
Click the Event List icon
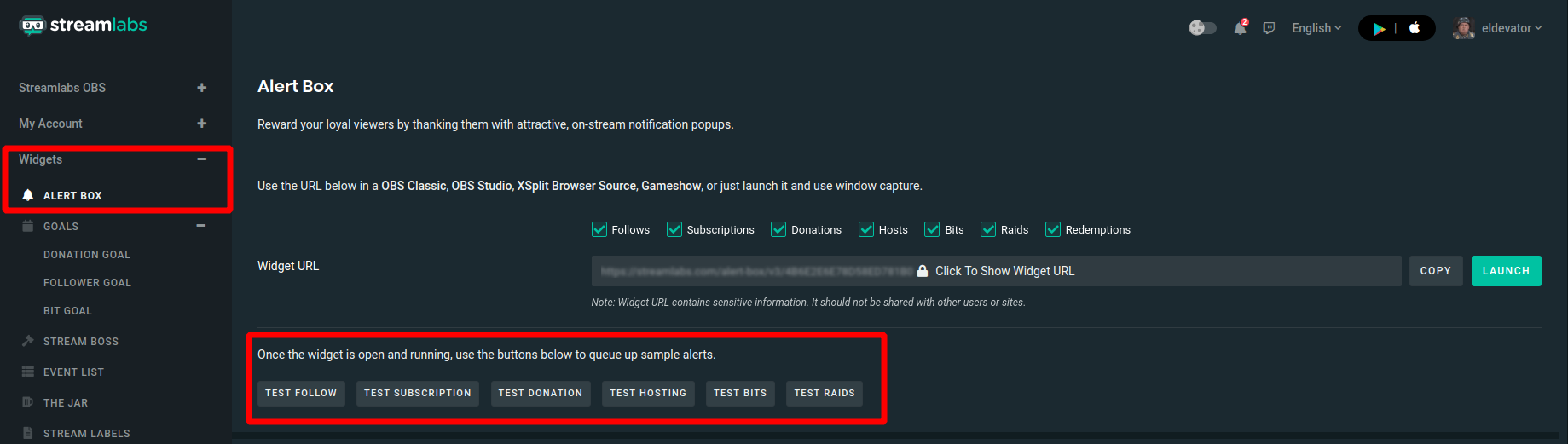click(x=28, y=372)
